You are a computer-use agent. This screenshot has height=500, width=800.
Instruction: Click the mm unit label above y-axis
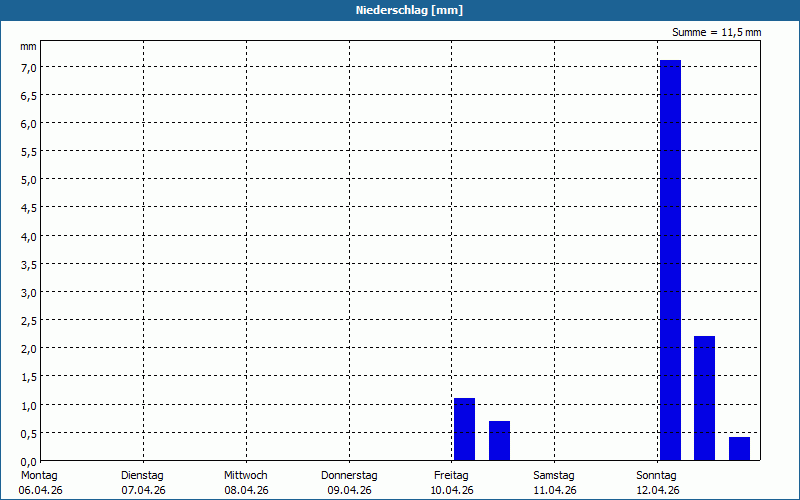pyautogui.click(x=28, y=47)
